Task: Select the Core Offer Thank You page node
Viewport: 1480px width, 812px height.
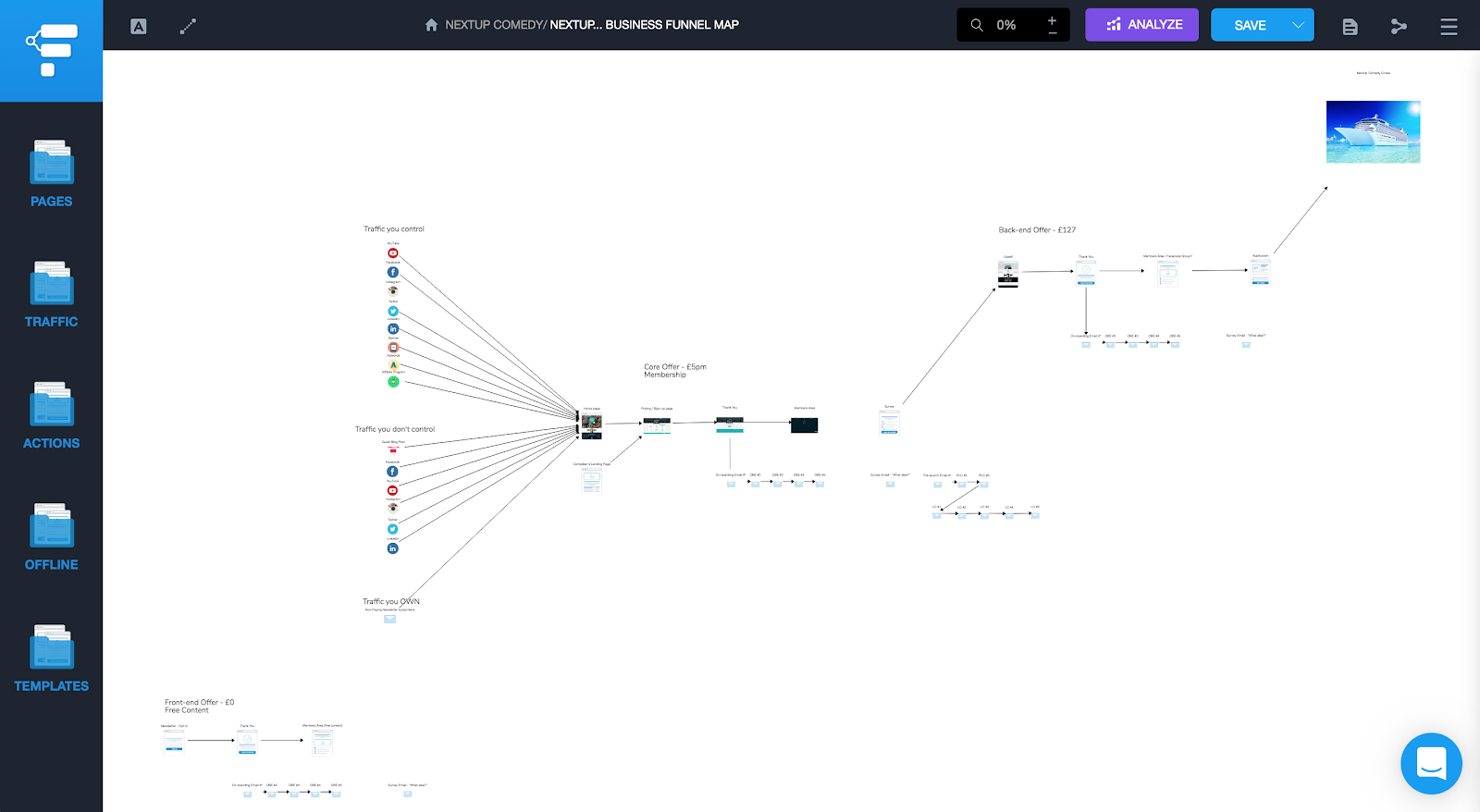Action: pos(729,424)
